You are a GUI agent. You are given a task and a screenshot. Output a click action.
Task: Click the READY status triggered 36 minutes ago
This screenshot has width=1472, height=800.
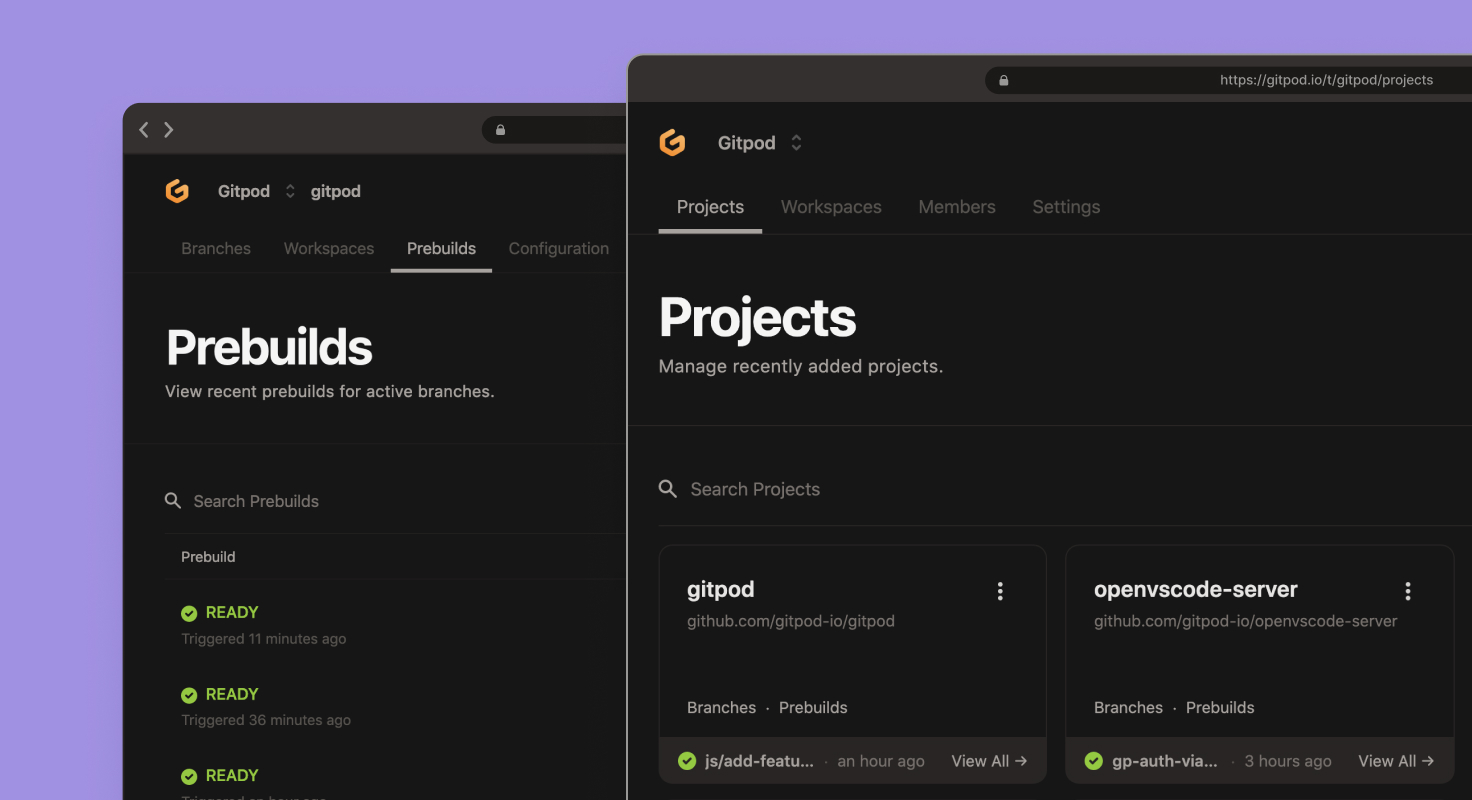(219, 694)
